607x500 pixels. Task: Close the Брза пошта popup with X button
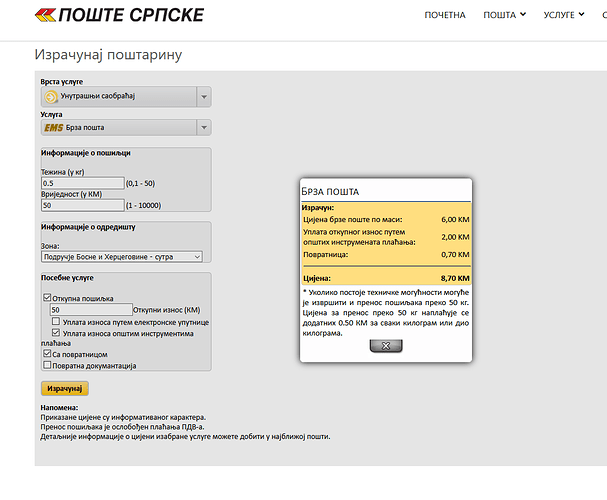coord(386,346)
